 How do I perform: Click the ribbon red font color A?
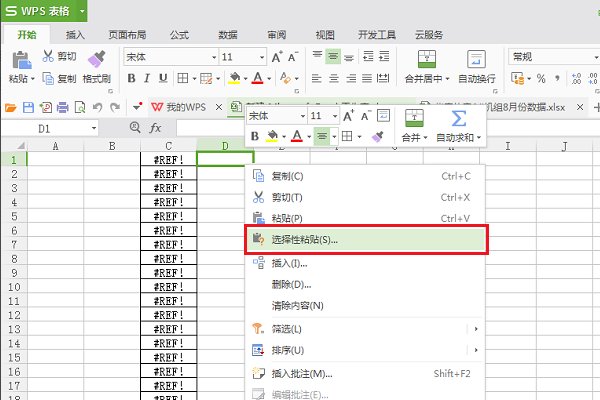(258, 78)
